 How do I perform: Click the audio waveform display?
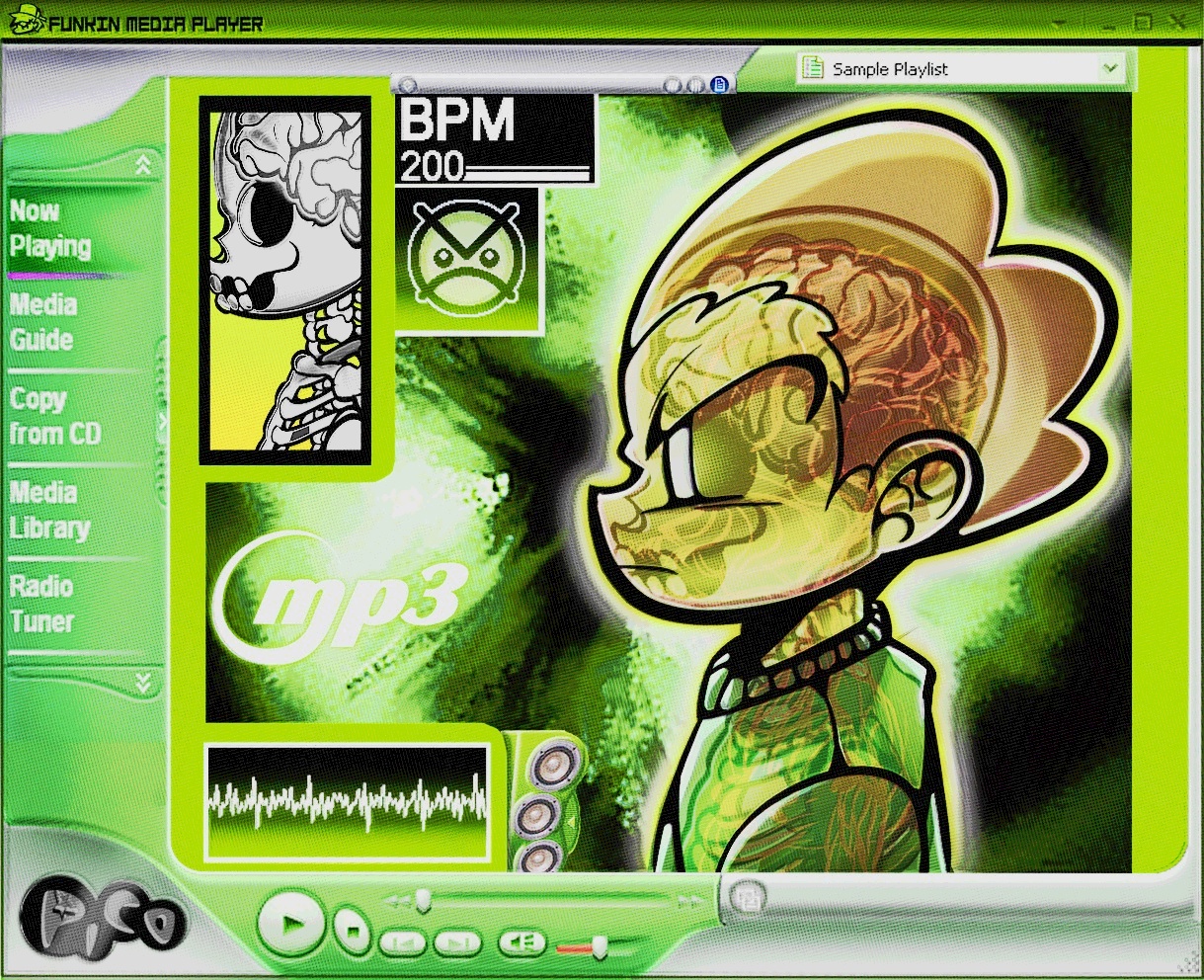[347, 800]
